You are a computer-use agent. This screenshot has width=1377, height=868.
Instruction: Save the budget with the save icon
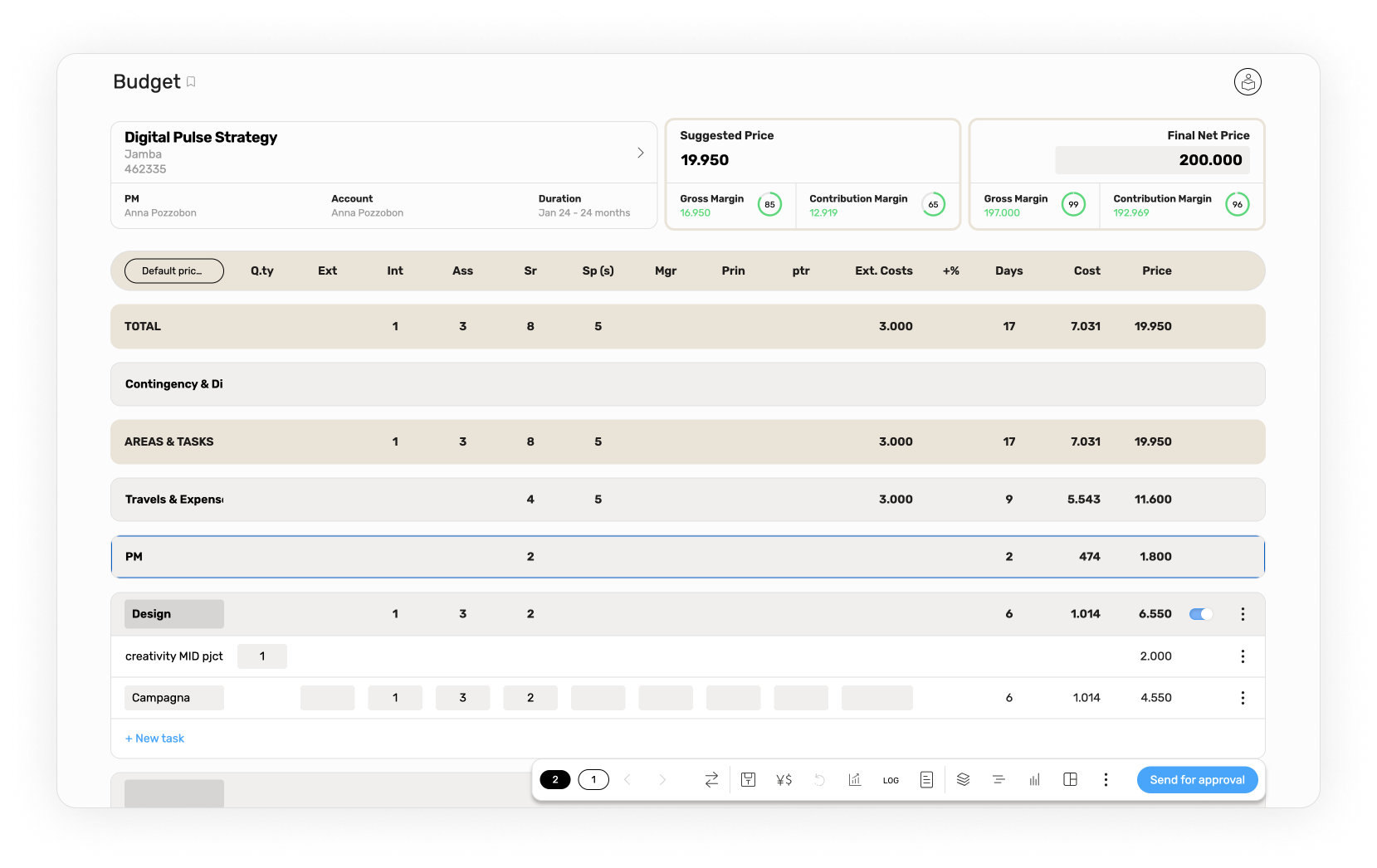748,780
